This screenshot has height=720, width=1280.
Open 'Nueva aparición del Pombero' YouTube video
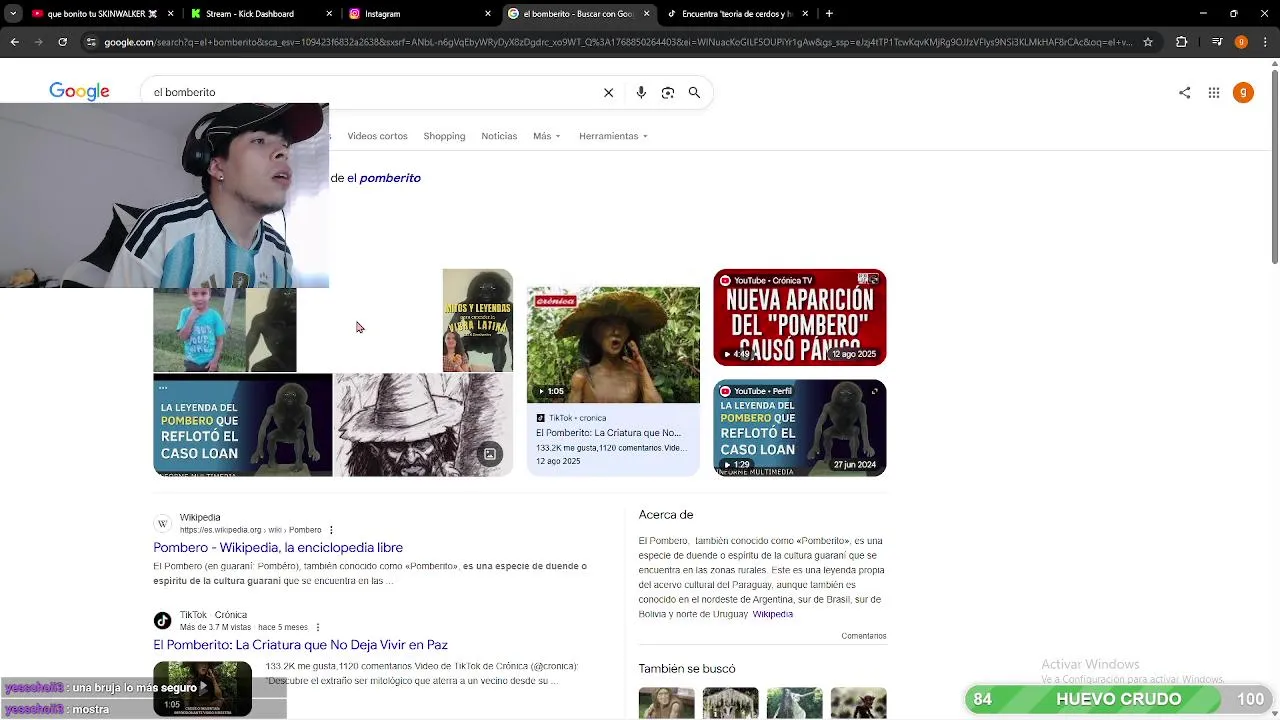click(800, 317)
